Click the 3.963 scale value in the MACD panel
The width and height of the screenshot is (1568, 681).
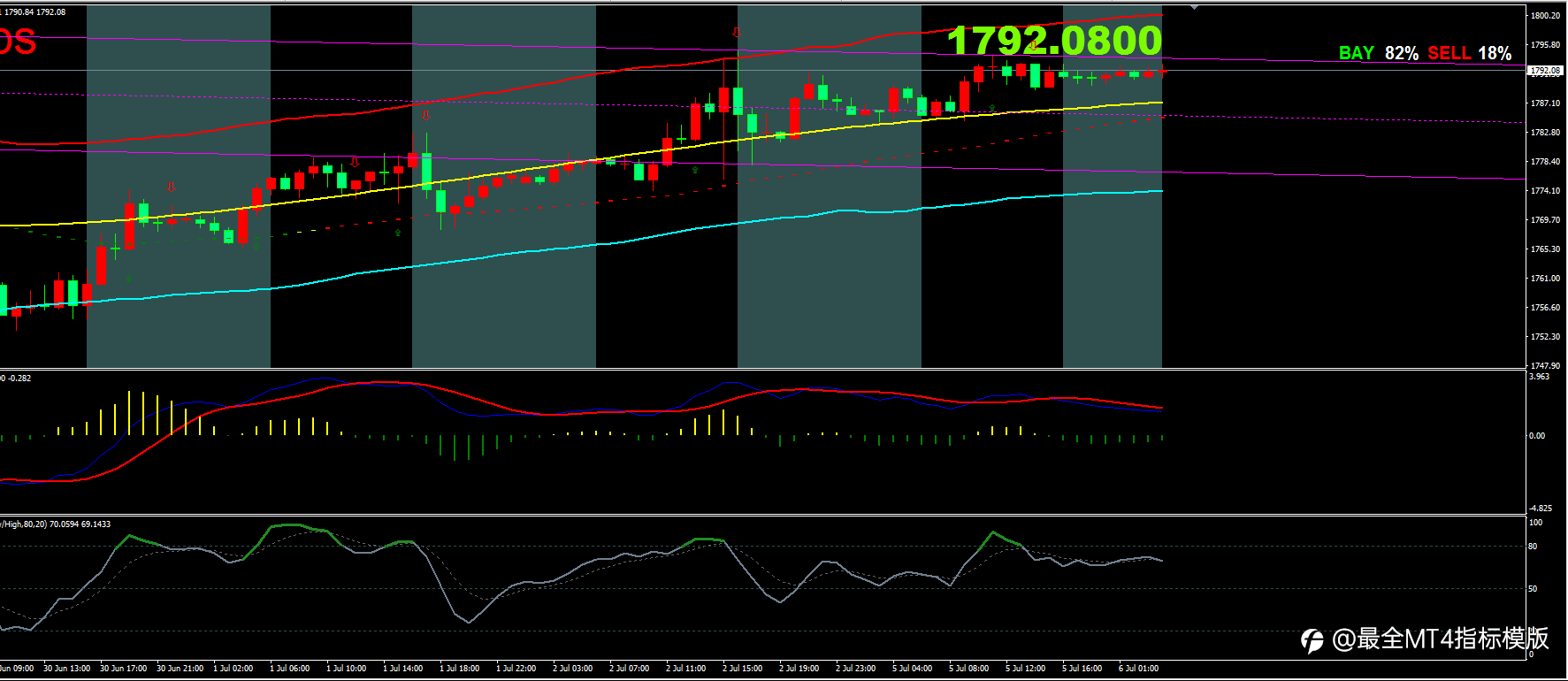pyautogui.click(x=1540, y=377)
